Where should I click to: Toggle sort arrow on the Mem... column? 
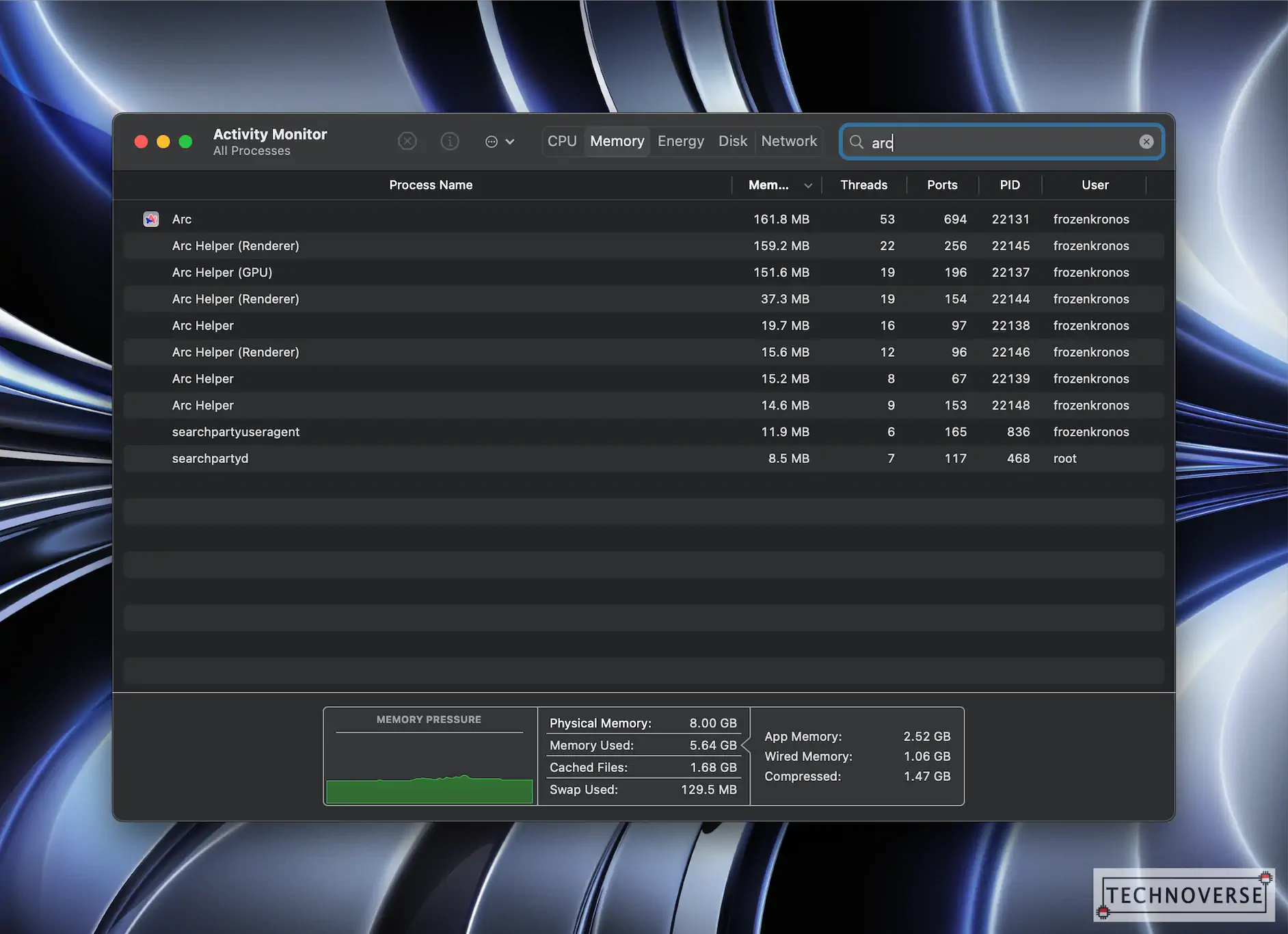click(808, 185)
